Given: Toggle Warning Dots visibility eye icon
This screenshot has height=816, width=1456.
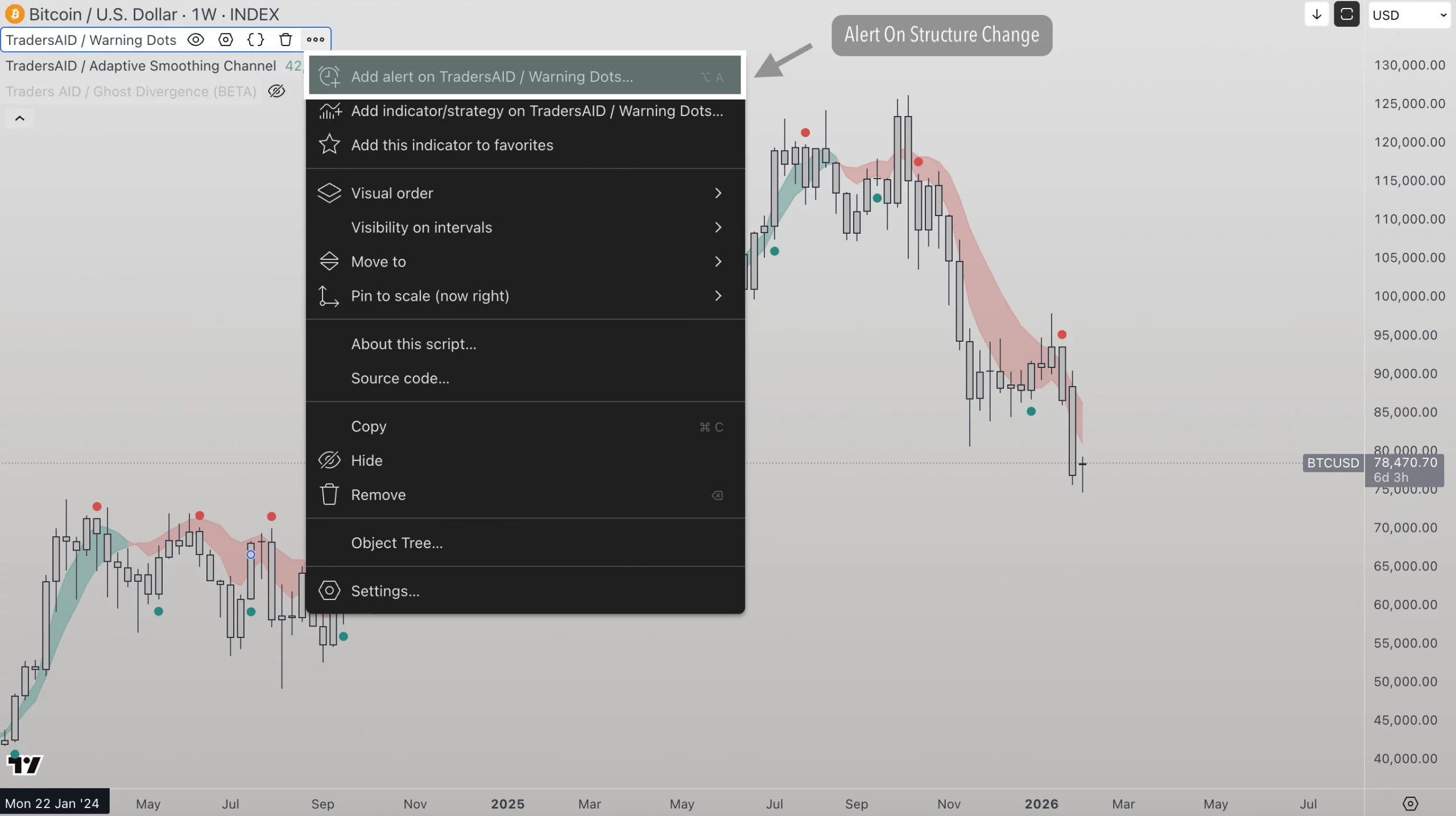Looking at the screenshot, I should coord(196,40).
